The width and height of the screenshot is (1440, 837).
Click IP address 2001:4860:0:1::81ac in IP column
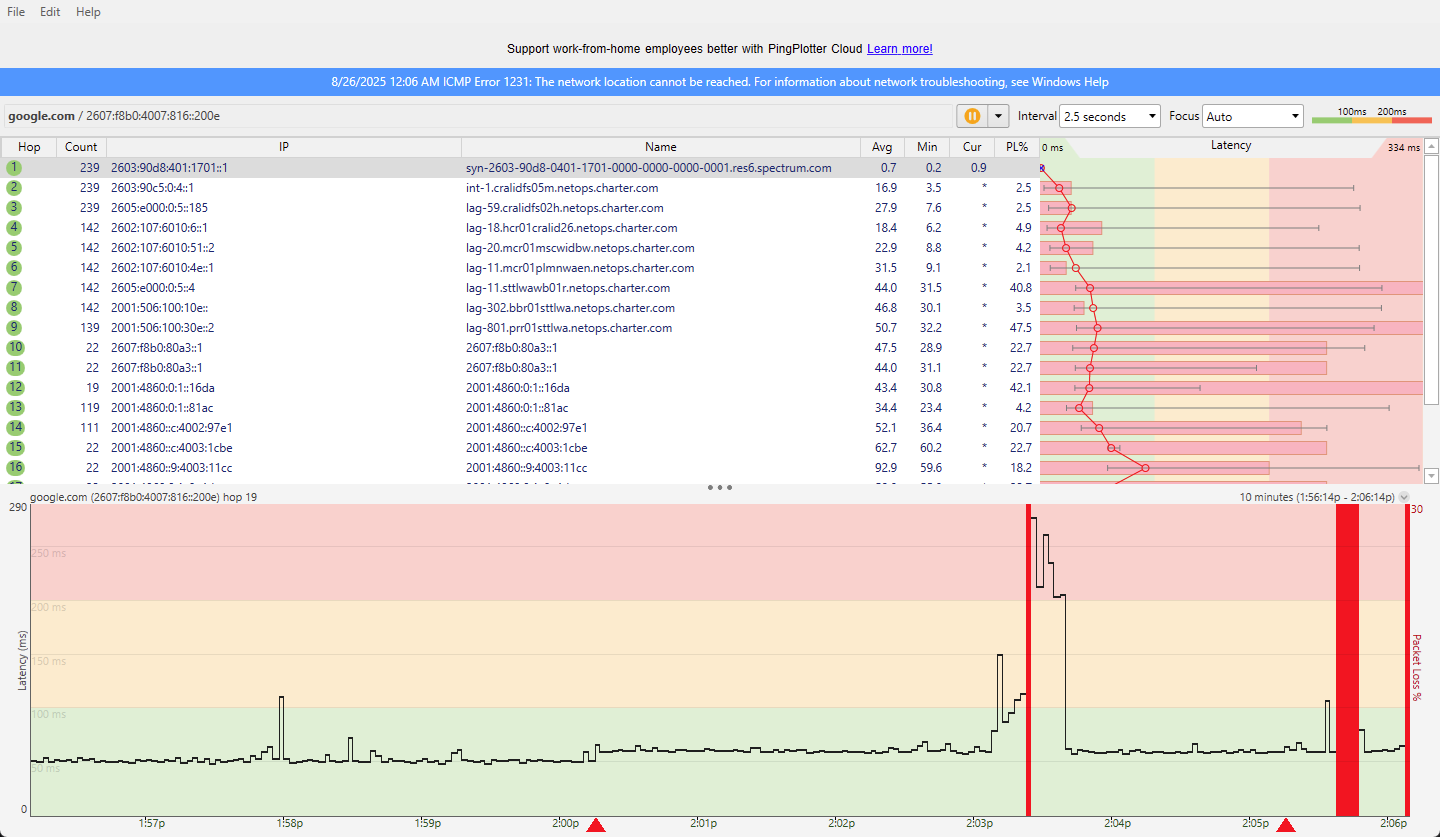coord(162,408)
